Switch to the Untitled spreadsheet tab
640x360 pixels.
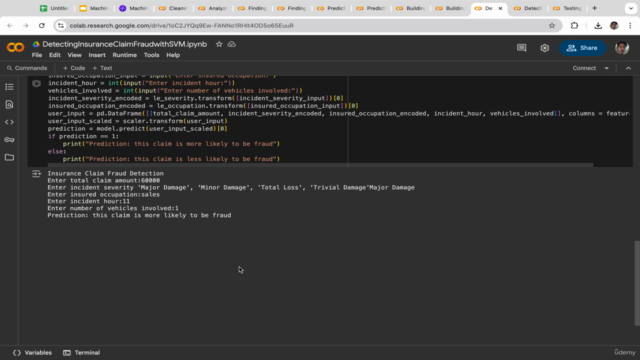(54, 8)
